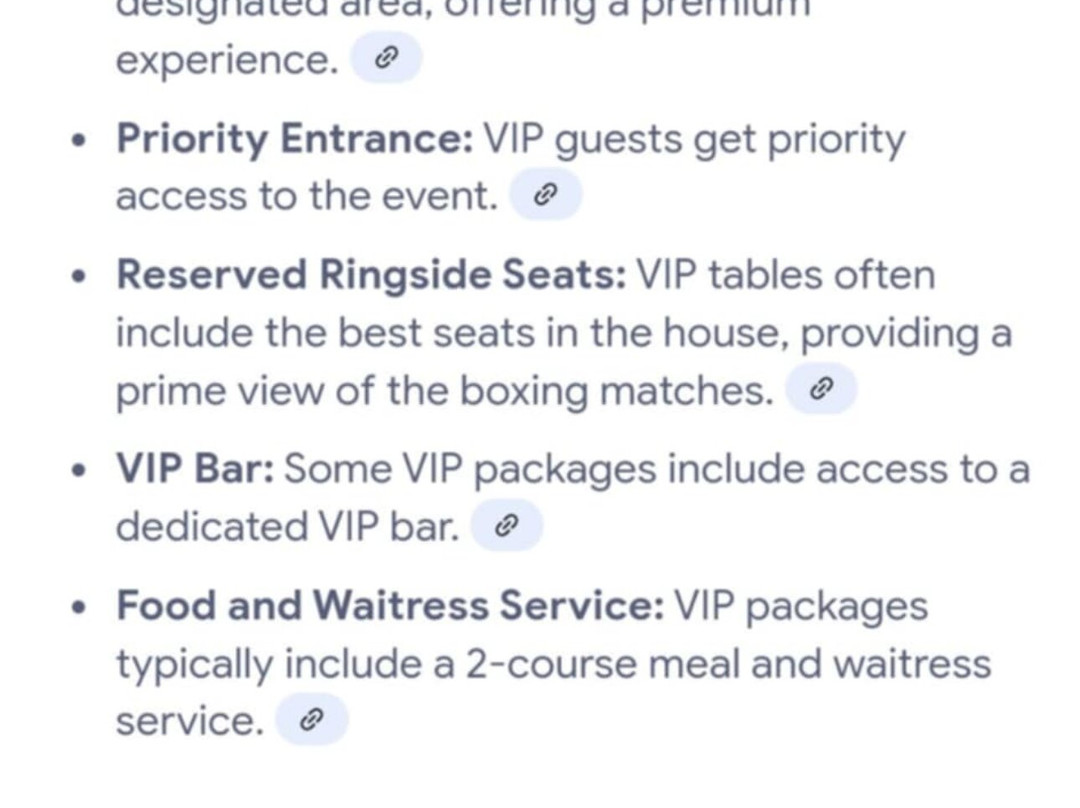Open source link after "service."

click(312, 719)
